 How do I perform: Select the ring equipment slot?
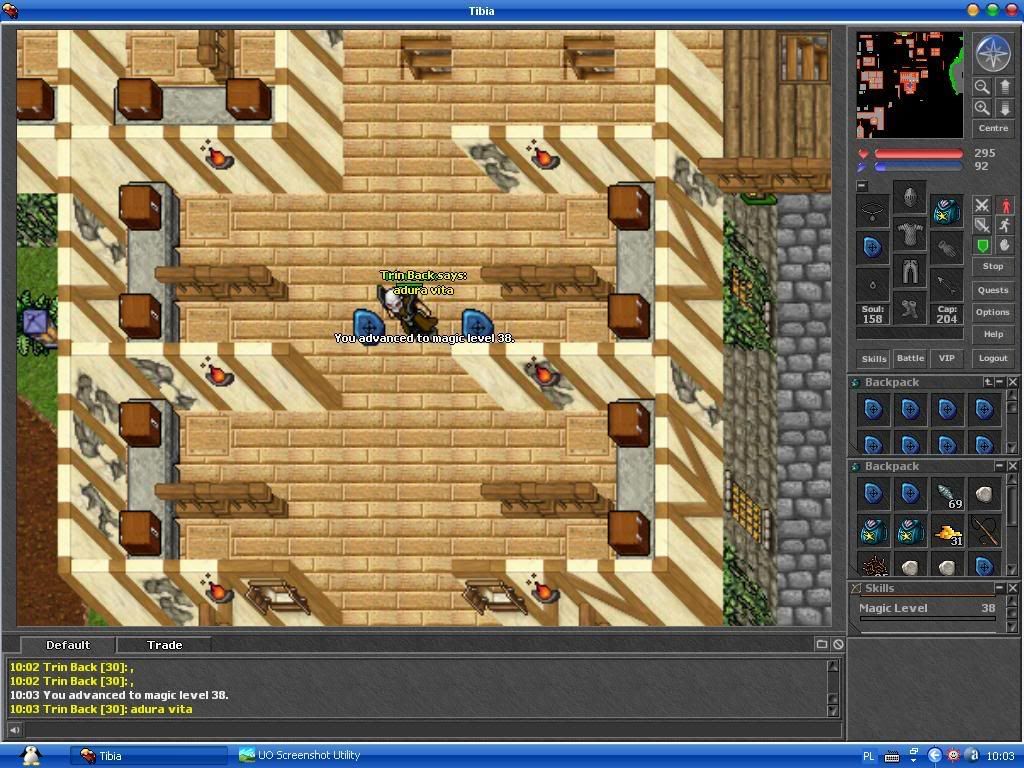(x=873, y=284)
